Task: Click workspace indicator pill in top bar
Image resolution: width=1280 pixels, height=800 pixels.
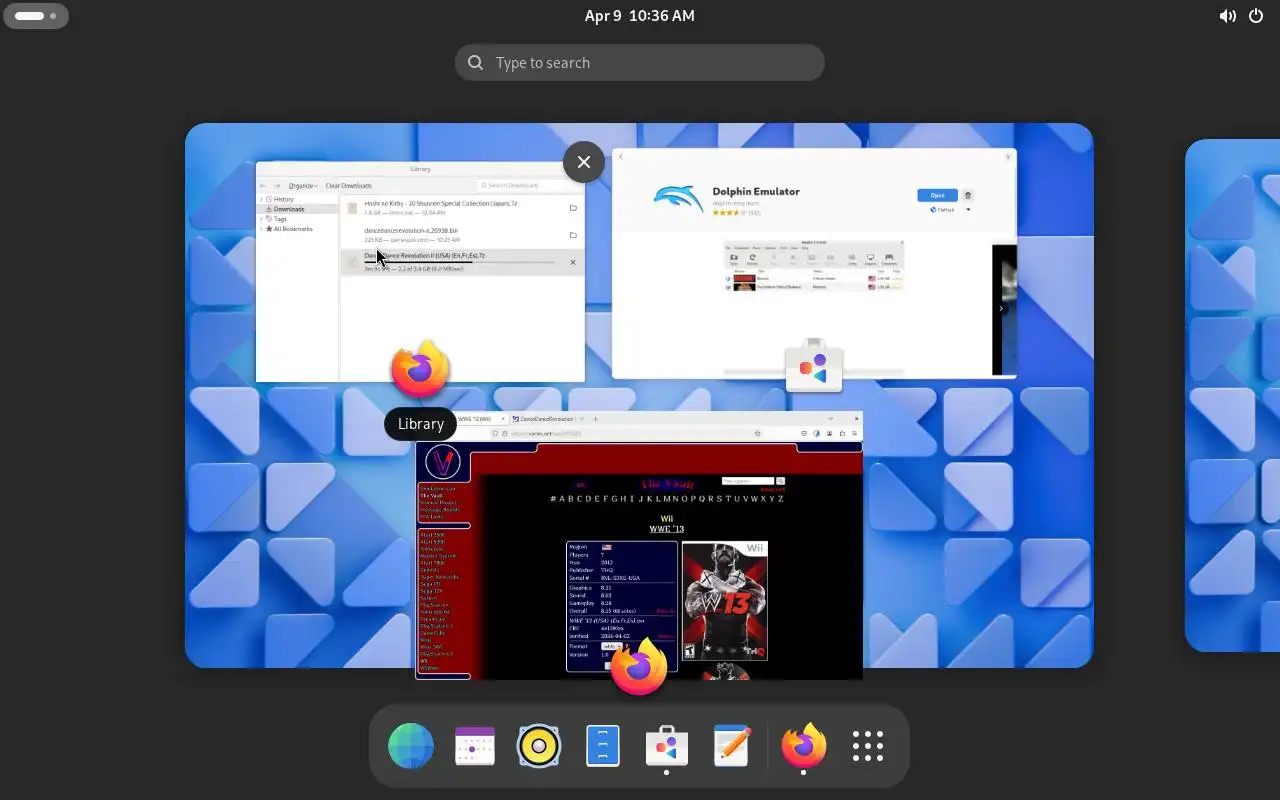Action: [36, 16]
